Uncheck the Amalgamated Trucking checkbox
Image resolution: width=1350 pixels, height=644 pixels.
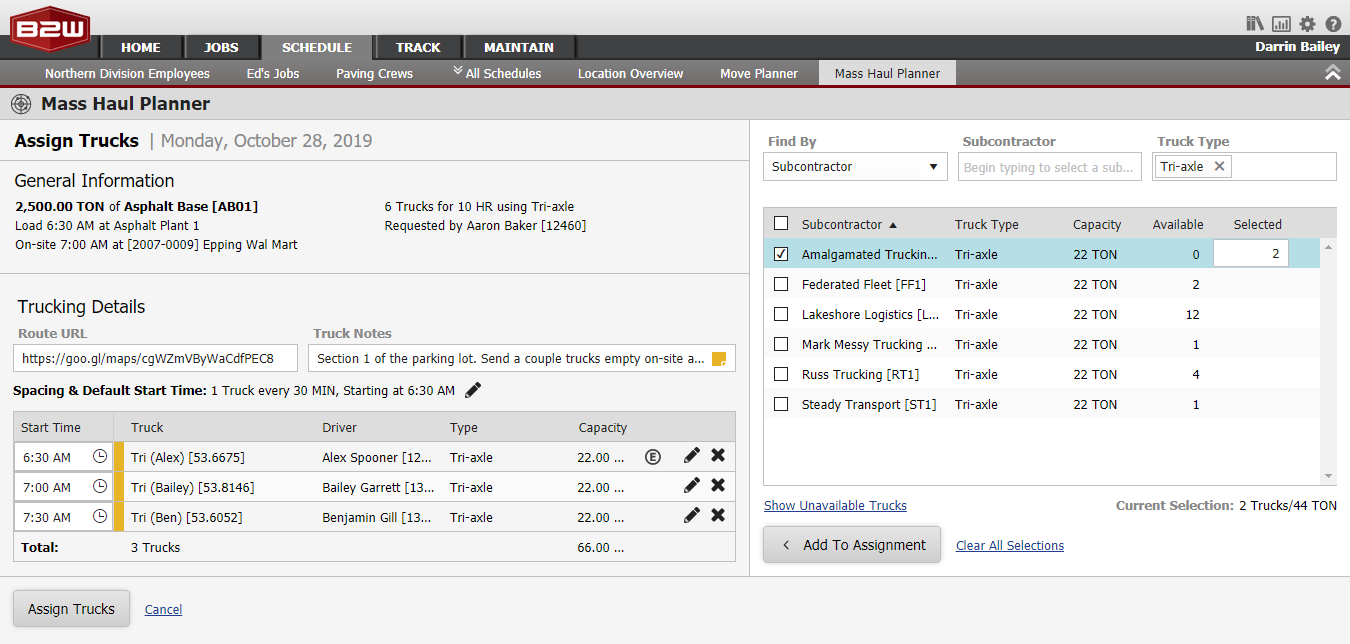point(782,253)
